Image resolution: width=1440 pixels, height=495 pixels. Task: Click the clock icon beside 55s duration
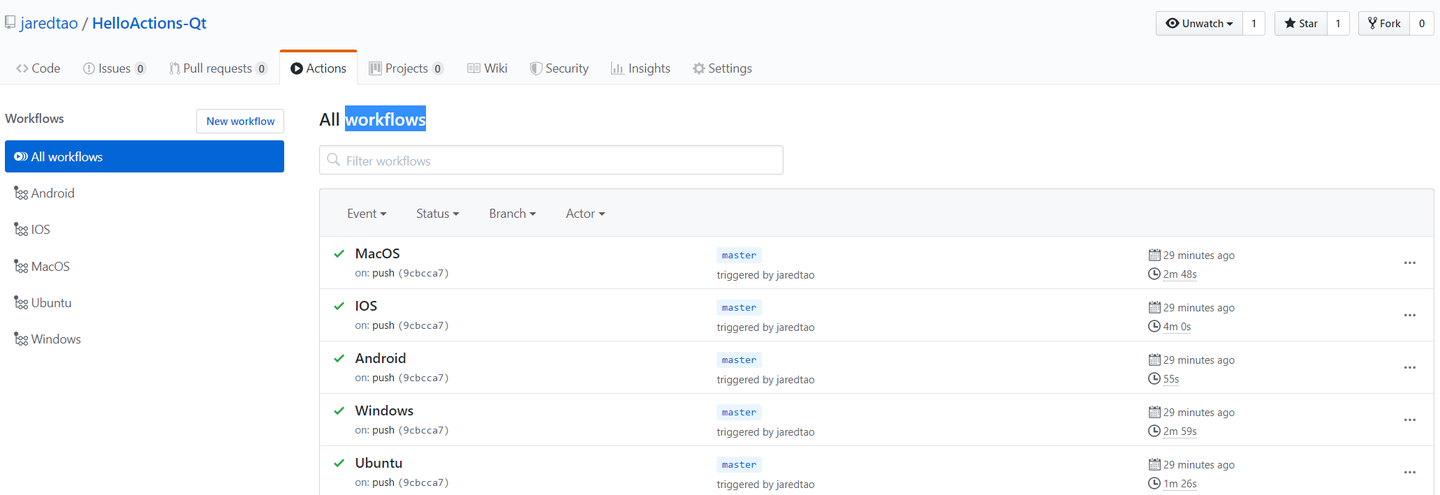(1155, 379)
